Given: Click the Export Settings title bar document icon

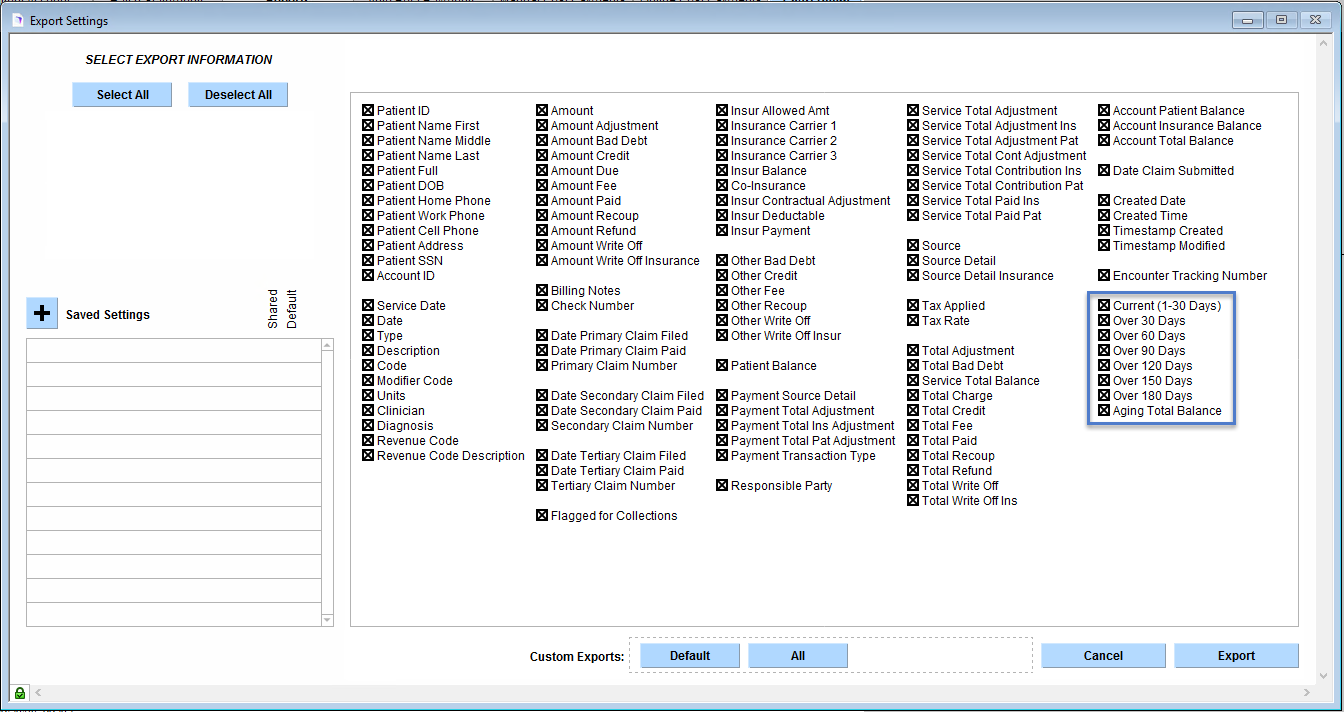Looking at the screenshot, I should click(x=17, y=20).
